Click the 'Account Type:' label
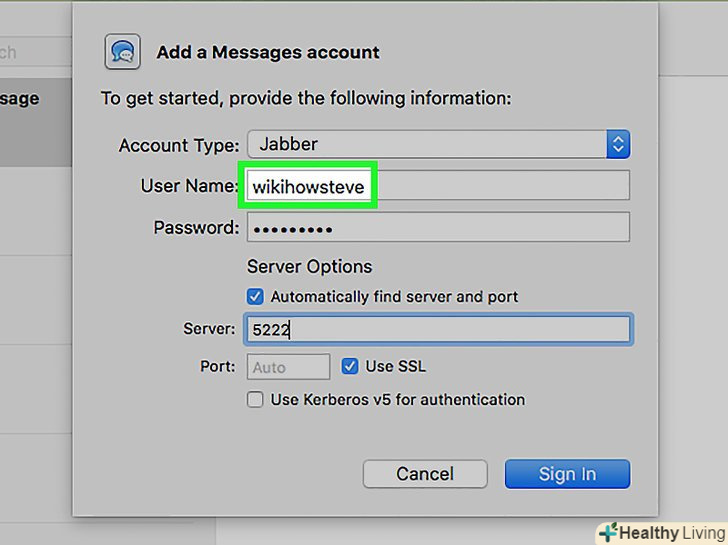The image size is (728, 545). tap(179, 145)
